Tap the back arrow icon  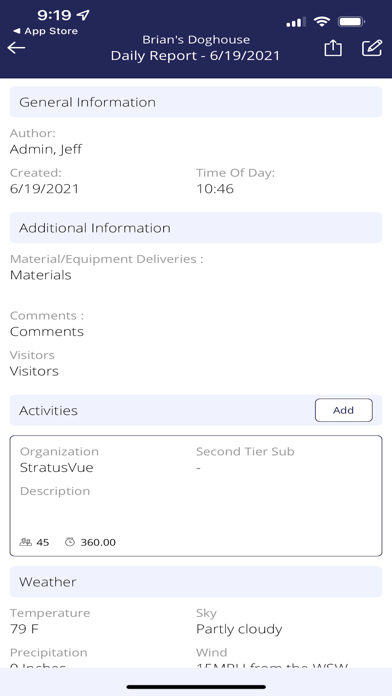(16, 47)
